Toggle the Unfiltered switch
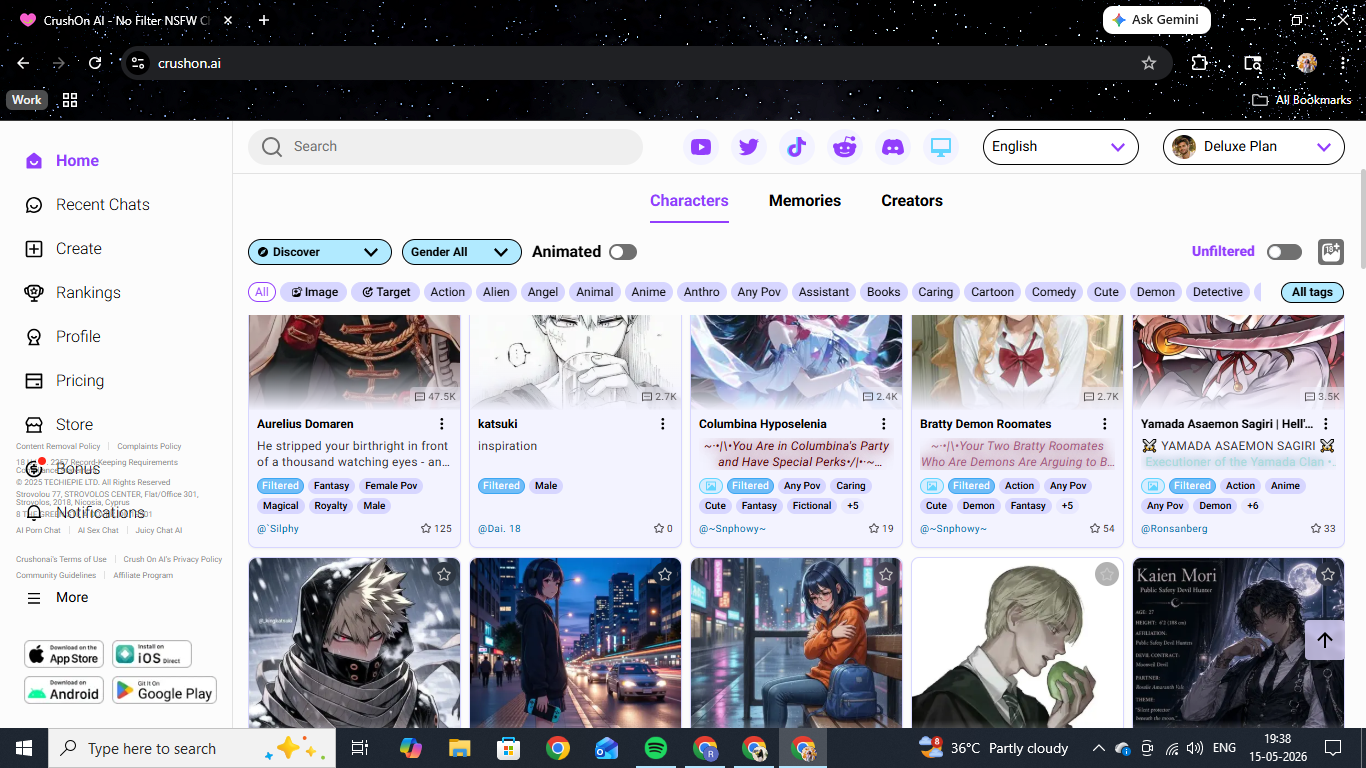Screen dimensions: 1366x768 (1284, 252)
